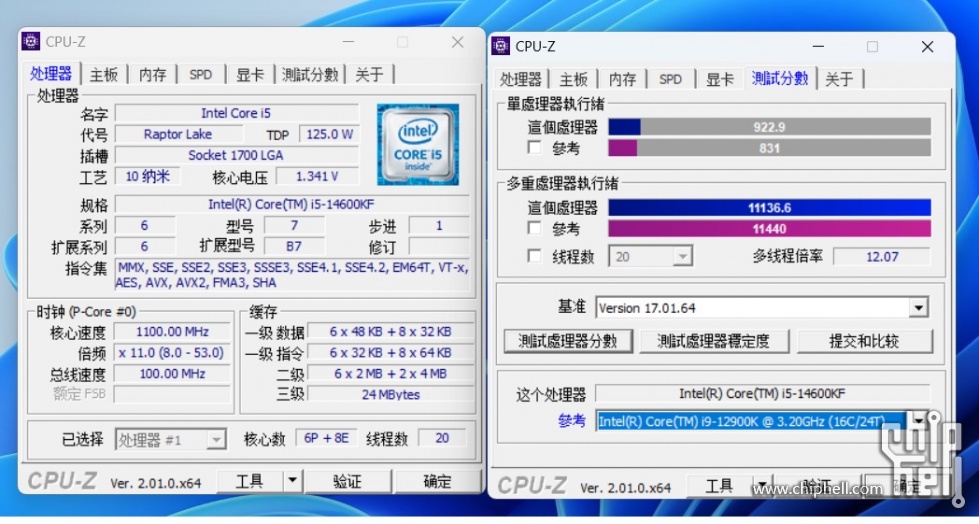
Task: Click 提交和比较 submit button
Action: [x=864, y=341]
